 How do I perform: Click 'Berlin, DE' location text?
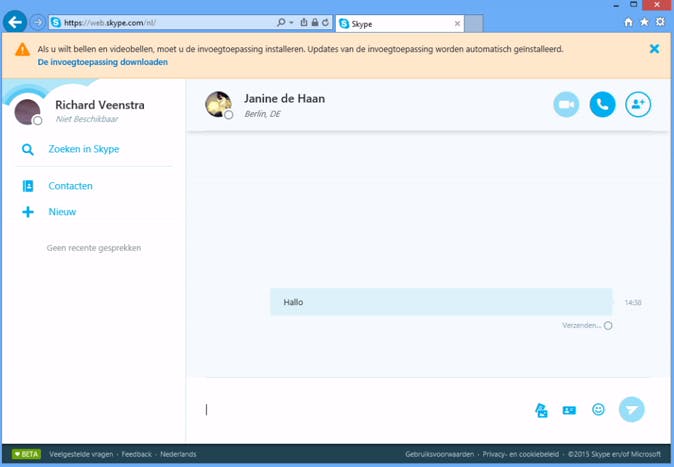tap(262, 114)
